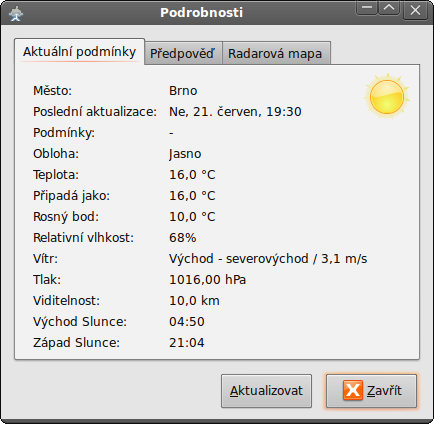This screenshot has height=424, width=434.
Task: Click the sunrise time 04:50
Action: pyautogui.click(x=187, y=322)
